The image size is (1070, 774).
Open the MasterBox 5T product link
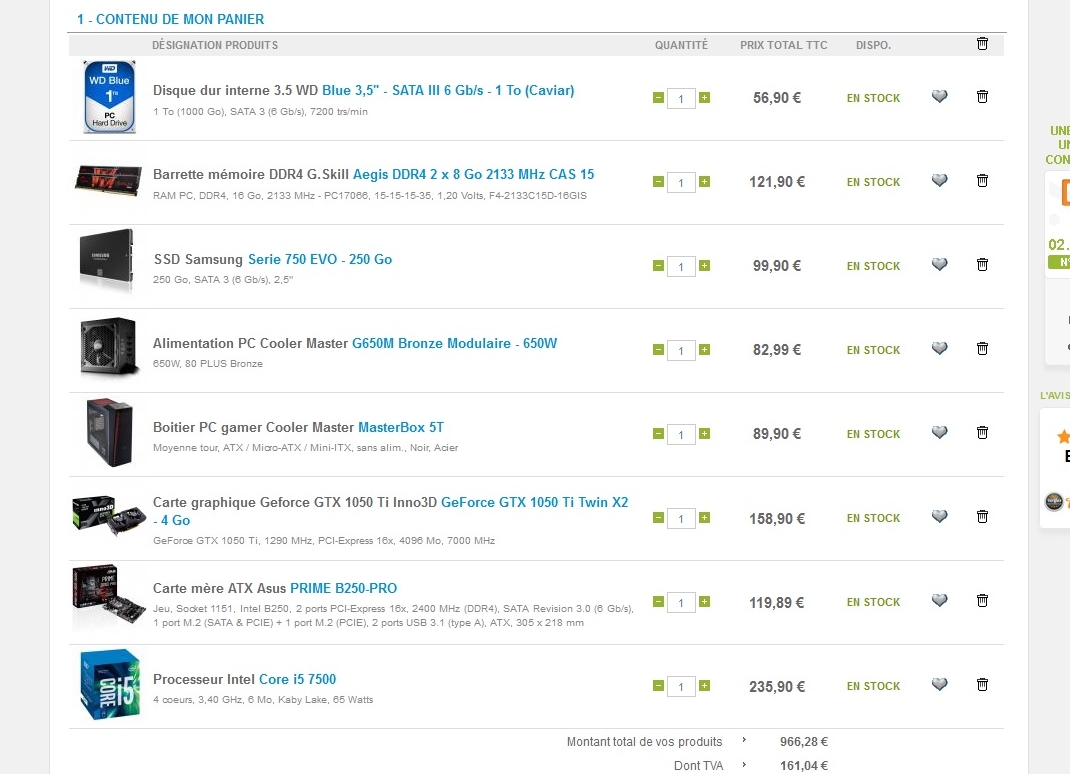(x=401, y=427)
